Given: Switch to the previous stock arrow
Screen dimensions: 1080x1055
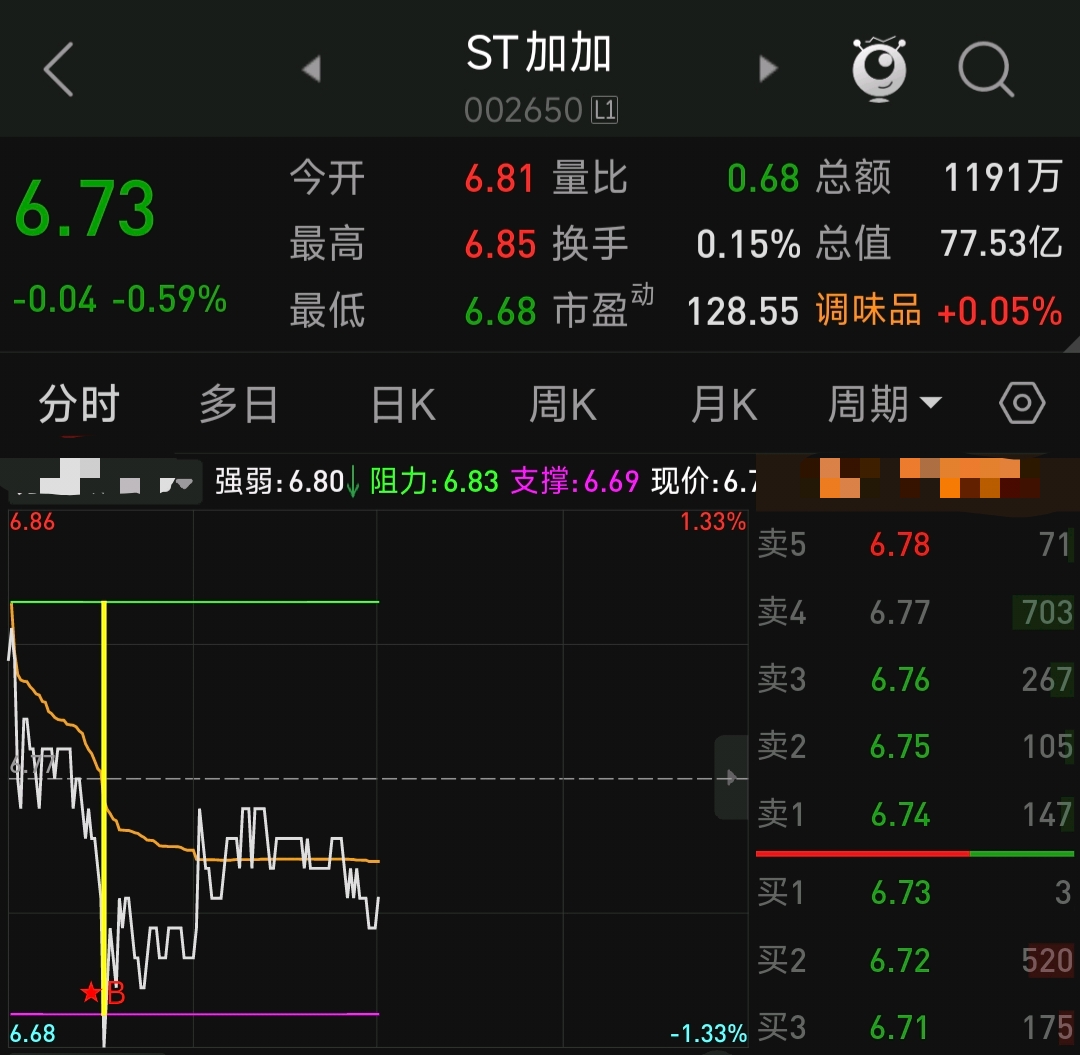Looking at the screenshot, I should pos(312,69).
